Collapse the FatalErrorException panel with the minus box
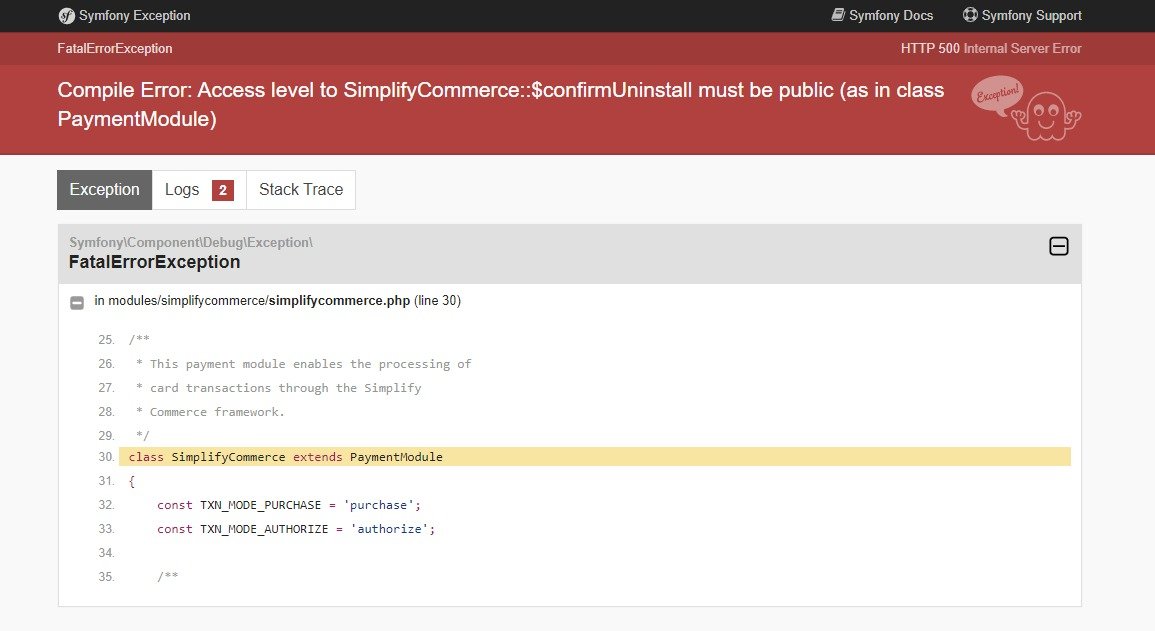This screenshot has height=631, width=1155. coord(1059,246)
